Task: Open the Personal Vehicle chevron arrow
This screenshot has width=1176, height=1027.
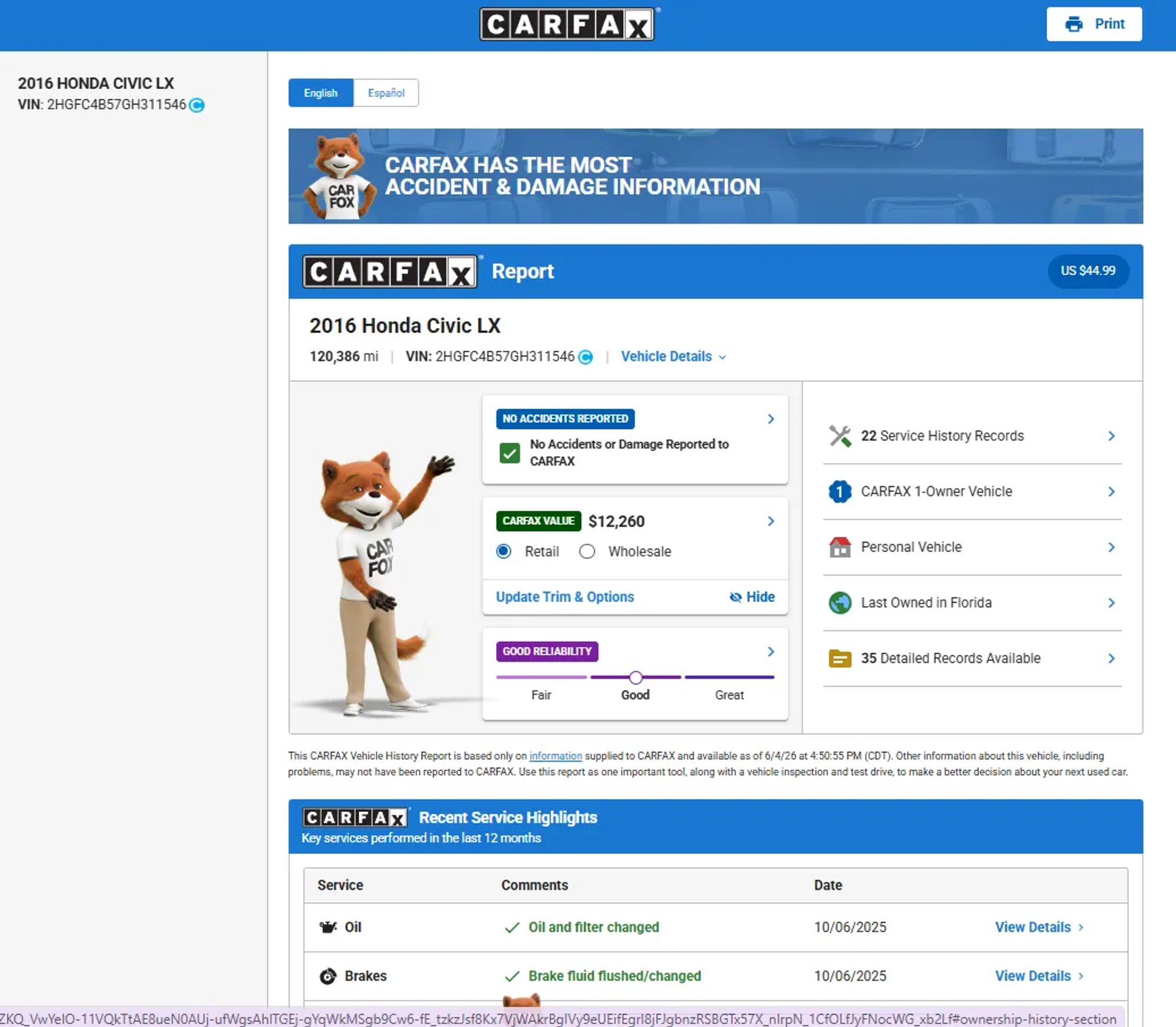Action: pyautogui.click(x=1111, y=547)
